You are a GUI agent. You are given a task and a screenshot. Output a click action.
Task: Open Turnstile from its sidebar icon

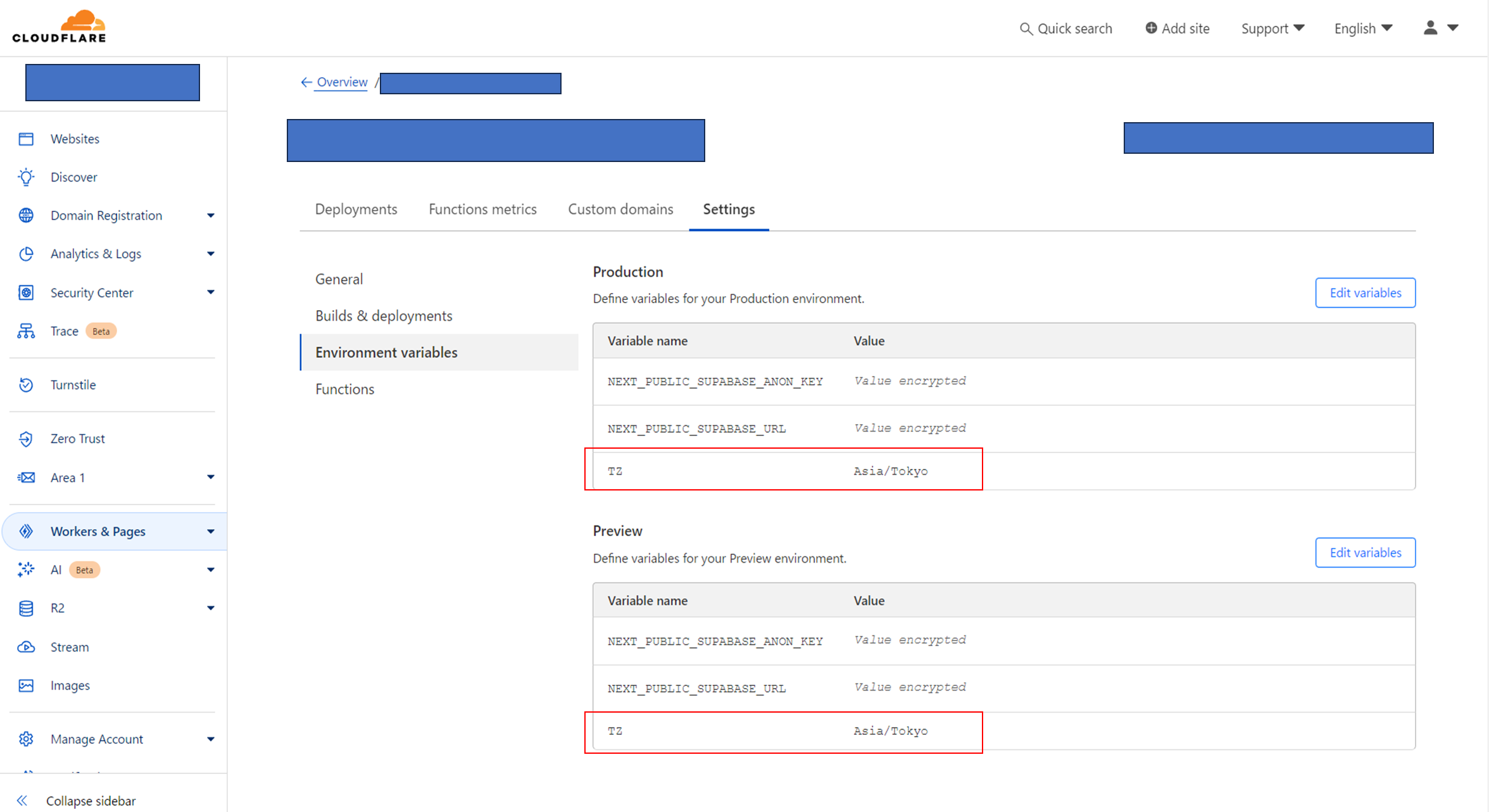point(26,385)
